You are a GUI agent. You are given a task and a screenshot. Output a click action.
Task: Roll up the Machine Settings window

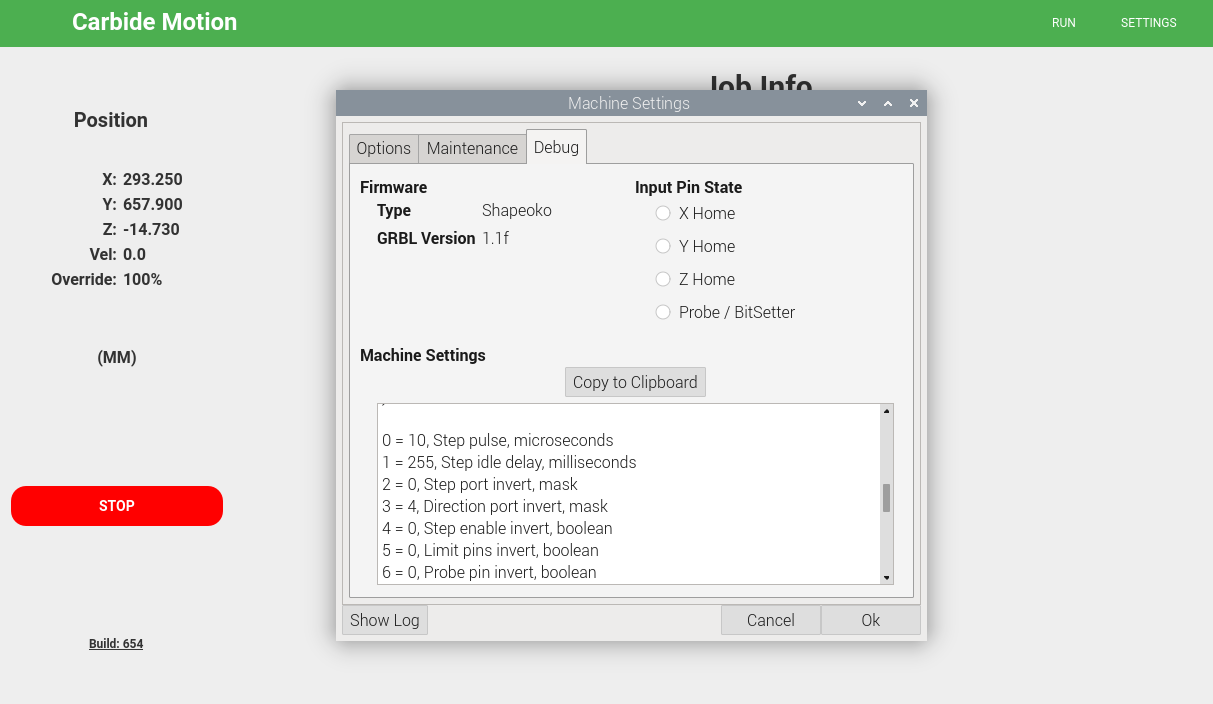[x=862, y=104]
